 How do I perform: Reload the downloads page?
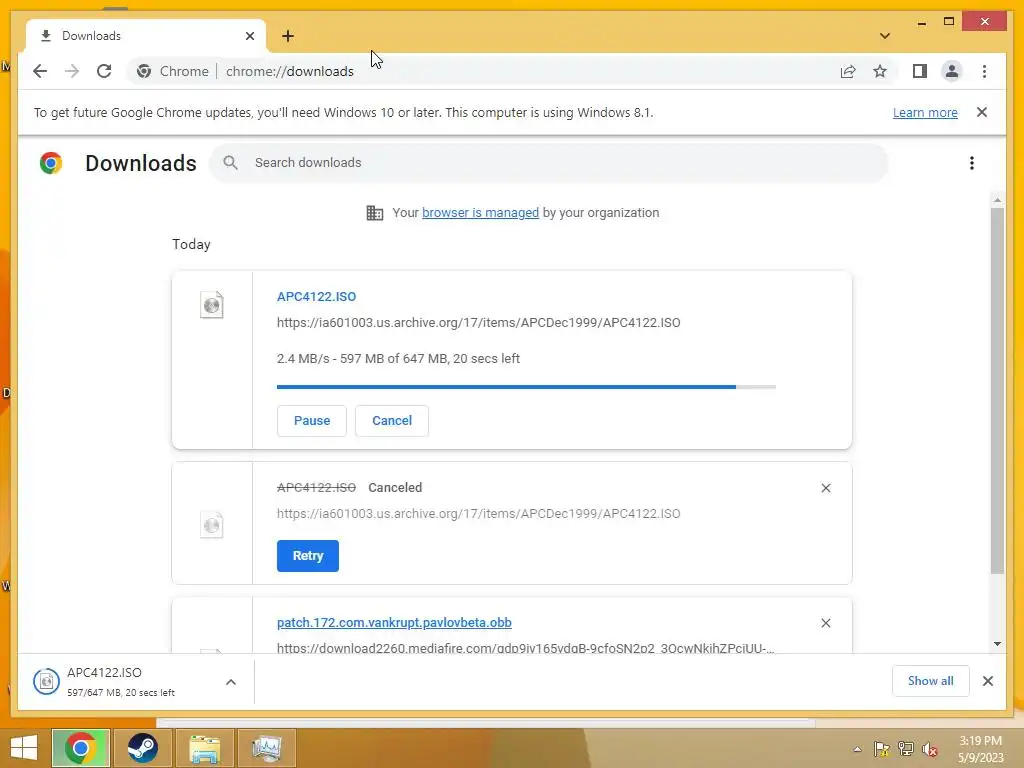(104, 71)
